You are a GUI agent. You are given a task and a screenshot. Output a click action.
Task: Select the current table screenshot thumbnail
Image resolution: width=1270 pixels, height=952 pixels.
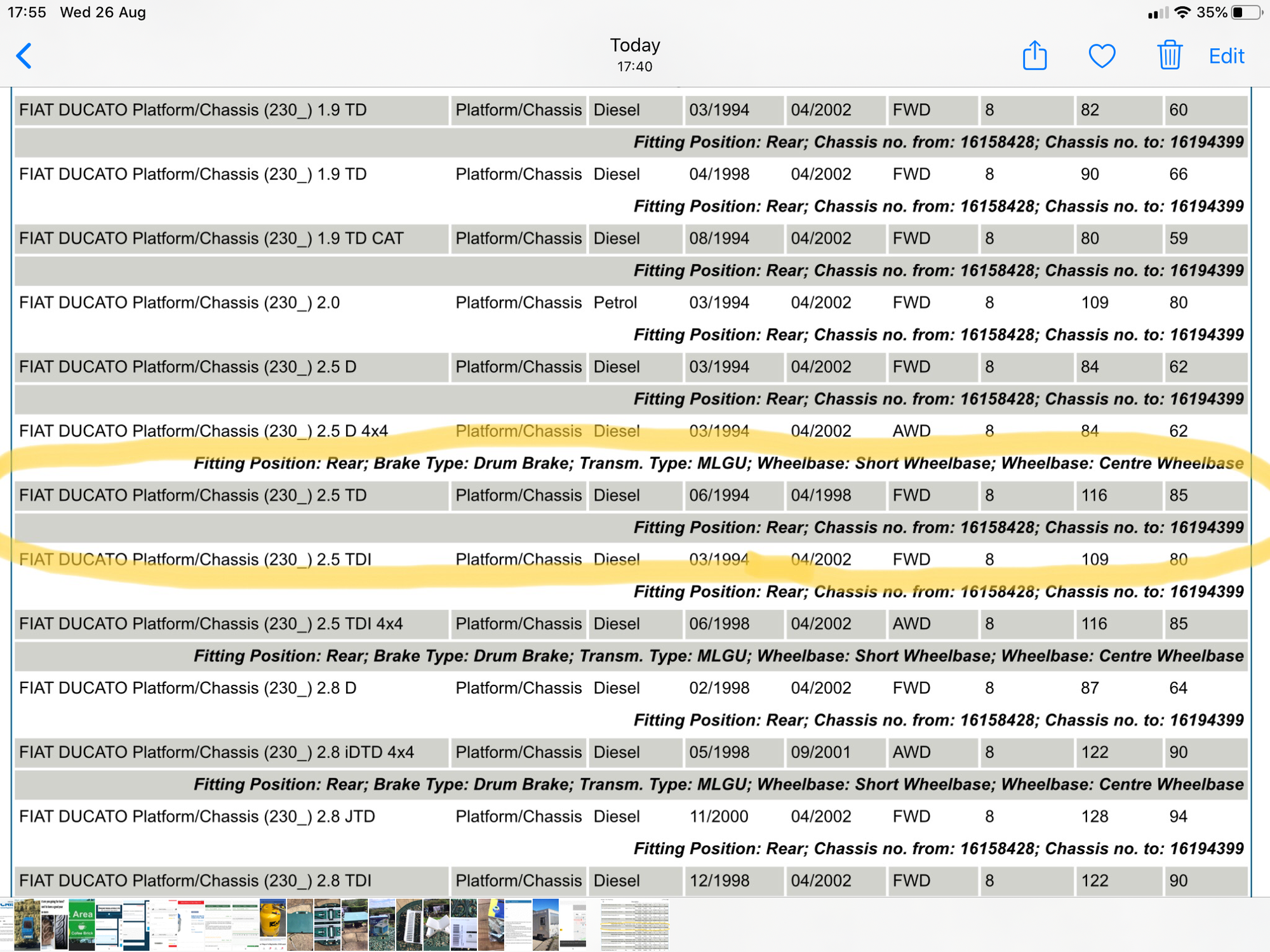click(634, 924)
